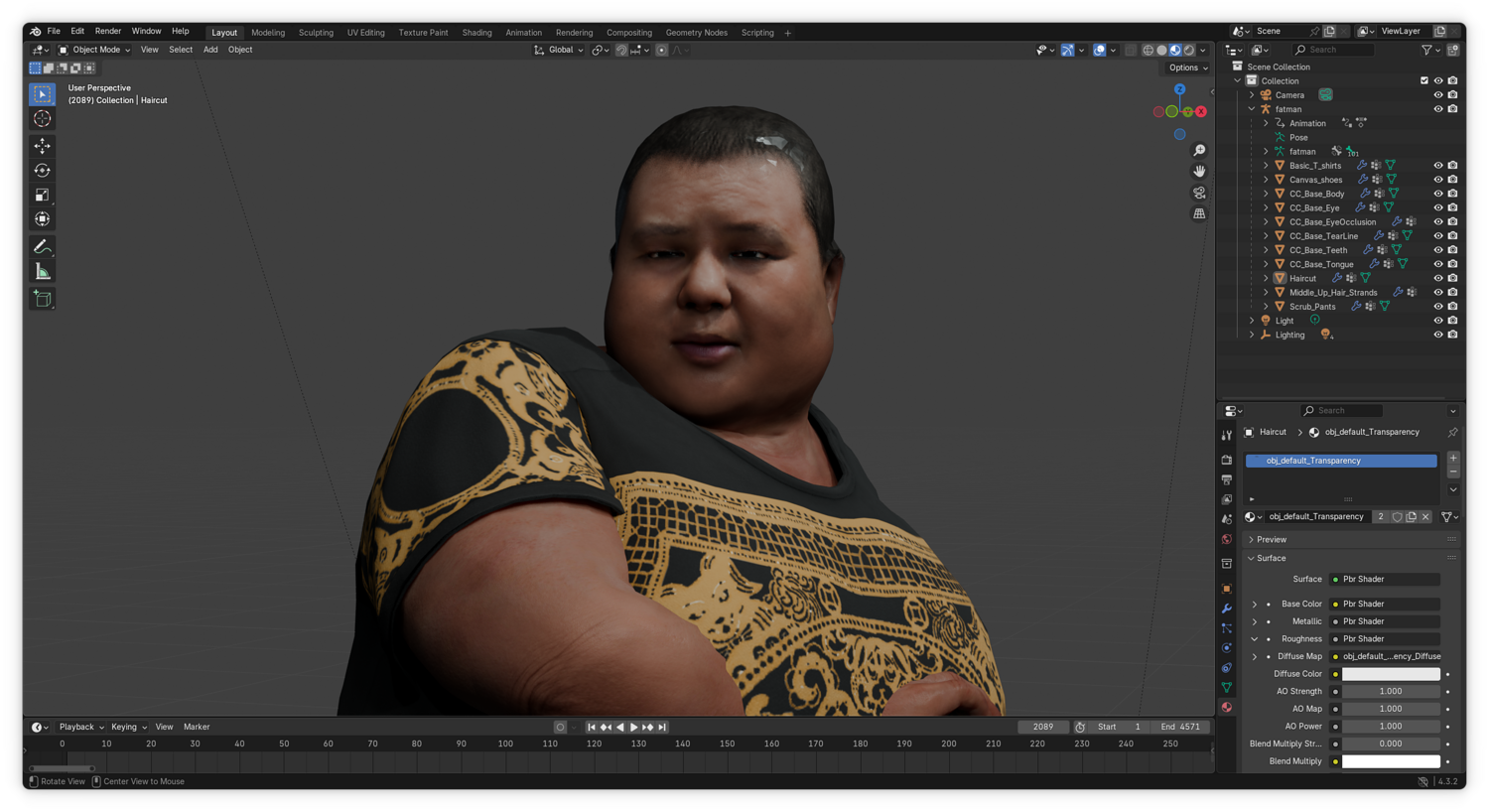Choose the Annotate pencil tool
Image resolution: width=1489 pixels, height=812 pixels.
click(42, 247)
